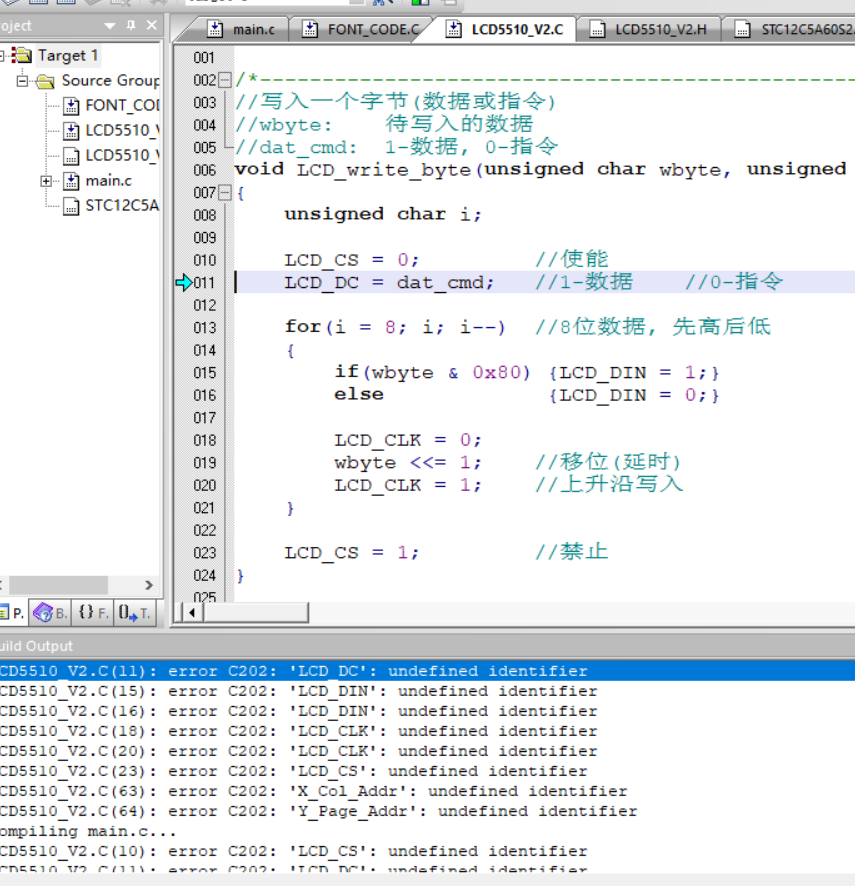Select STC12C5A file in project tree
The image size is (855, 886).
122,206
